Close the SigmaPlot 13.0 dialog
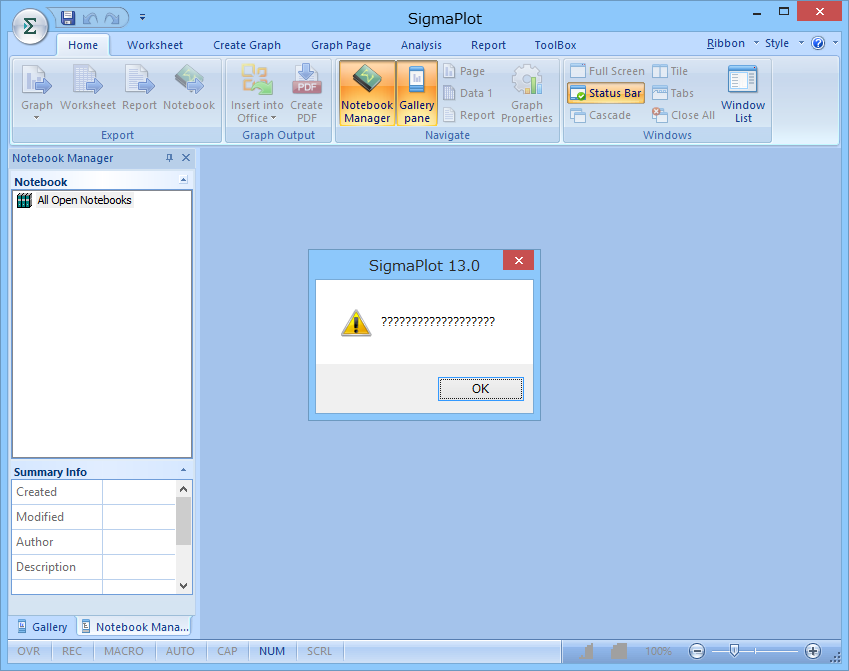Image resolution: width=849 pixels, height=671 pixels. coord(518,260)
